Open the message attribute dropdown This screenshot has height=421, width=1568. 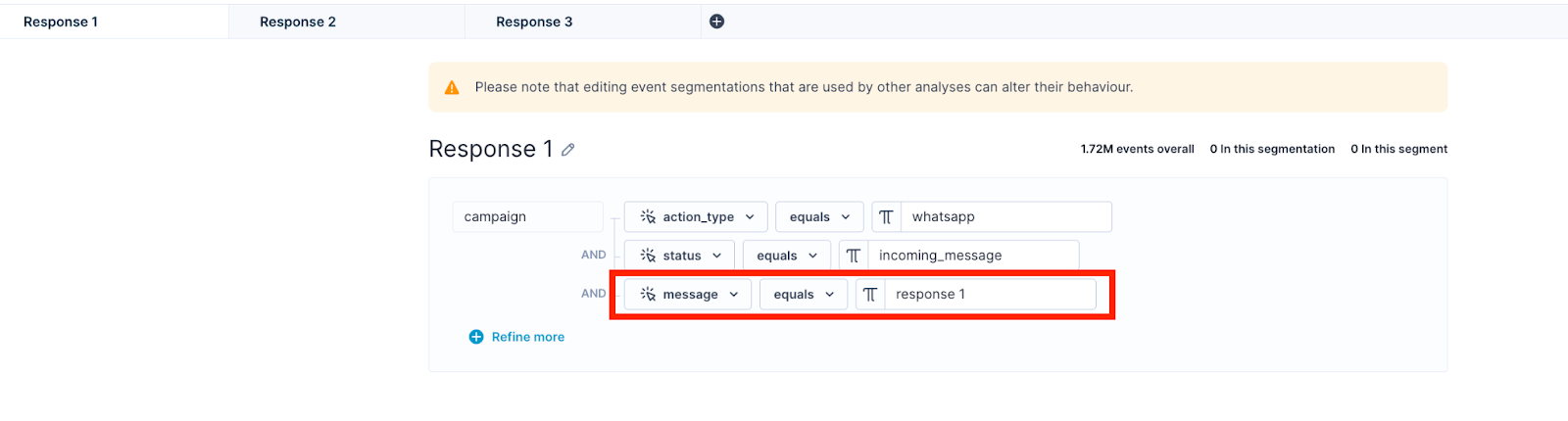coord(688,295)
